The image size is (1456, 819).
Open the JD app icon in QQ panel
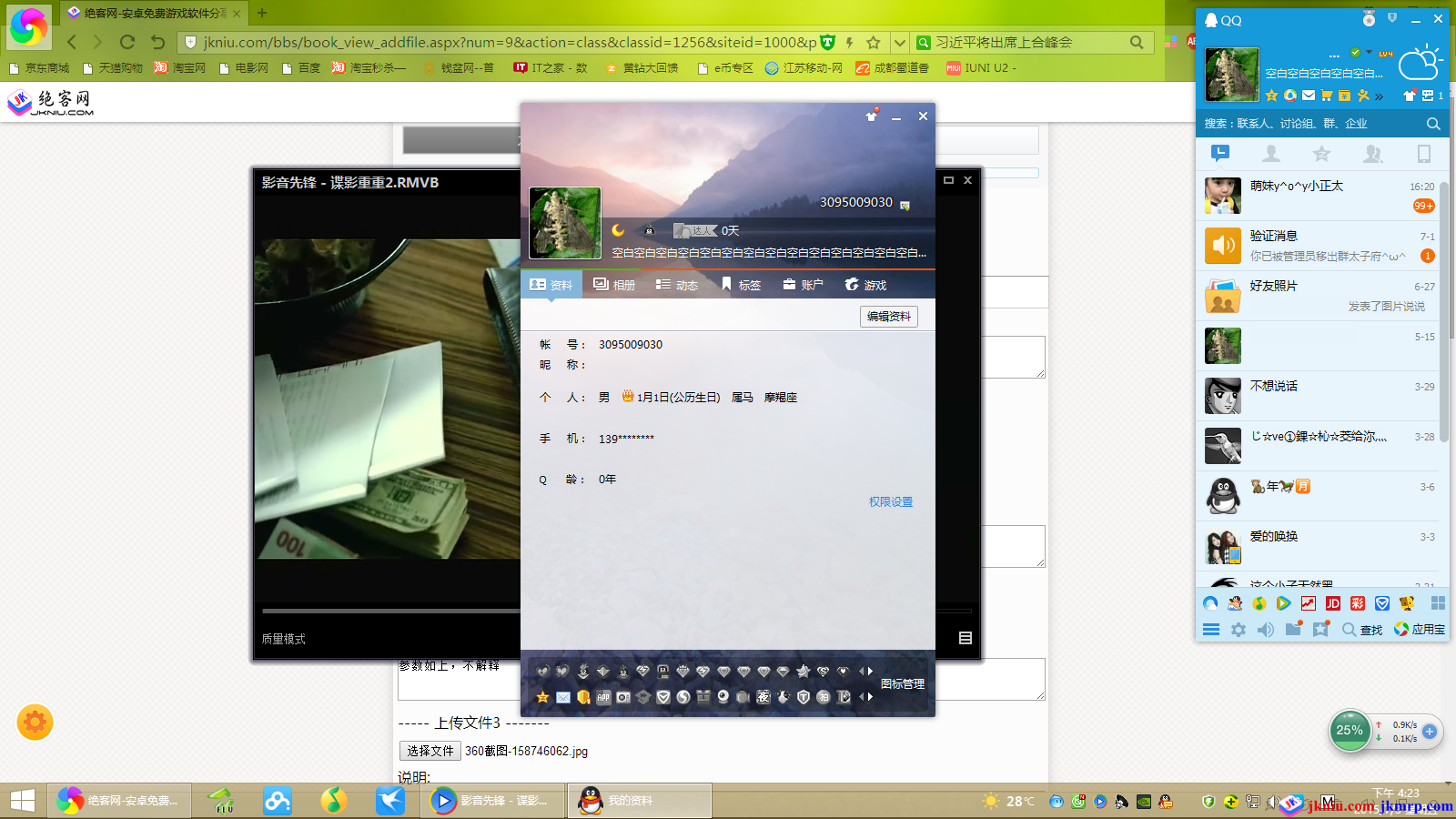tap(1333, 603)
